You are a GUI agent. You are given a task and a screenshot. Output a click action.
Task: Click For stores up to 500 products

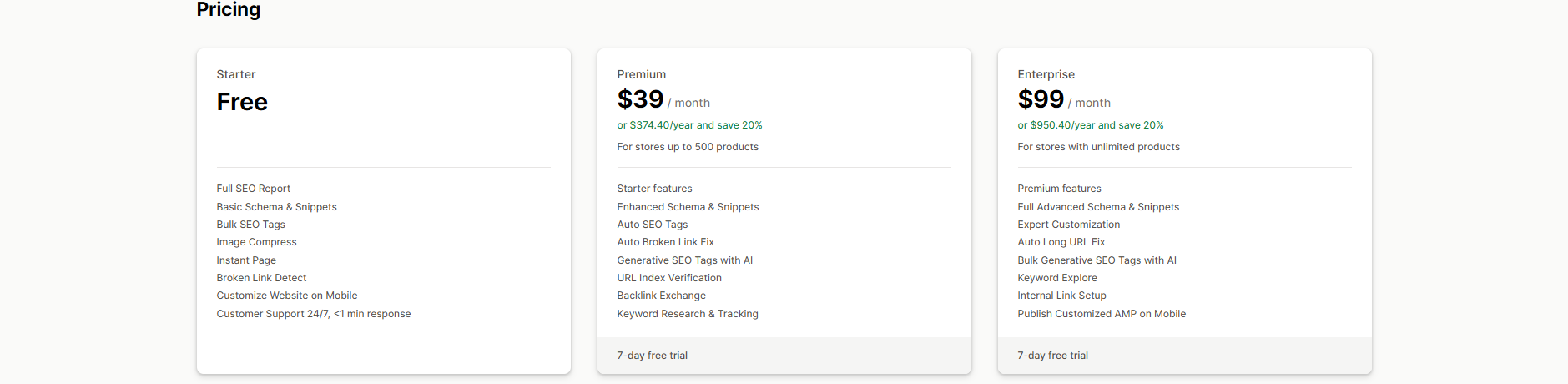pyautogui.click(x=688, y=147)
